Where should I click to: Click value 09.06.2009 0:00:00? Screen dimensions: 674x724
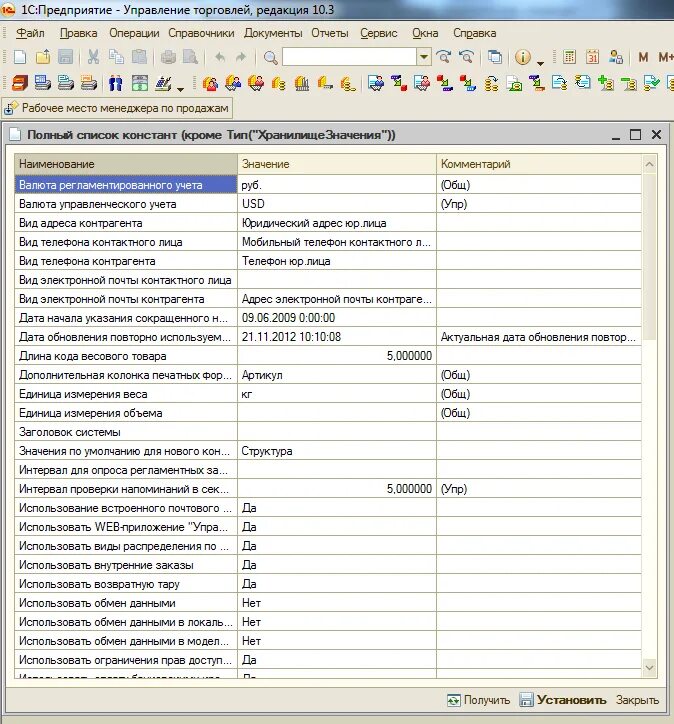point(337,318)
